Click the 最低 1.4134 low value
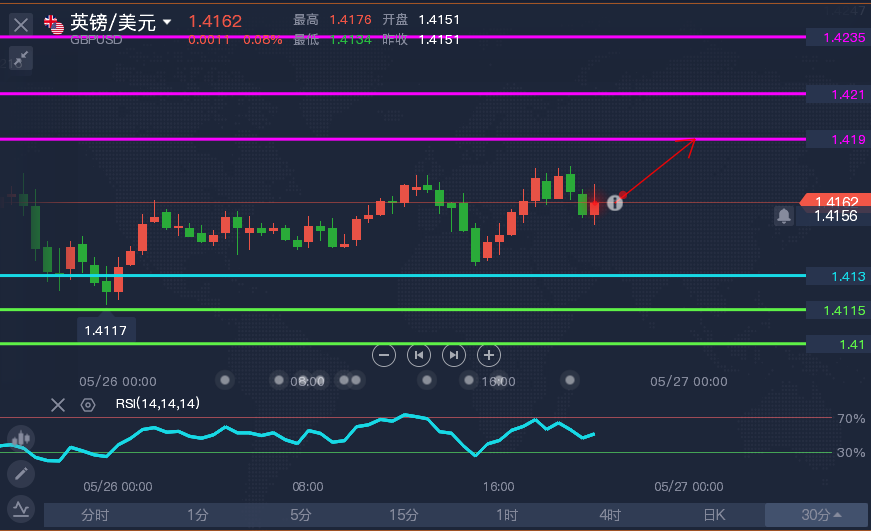The image size is (871, 531). [x=350, y=39]
